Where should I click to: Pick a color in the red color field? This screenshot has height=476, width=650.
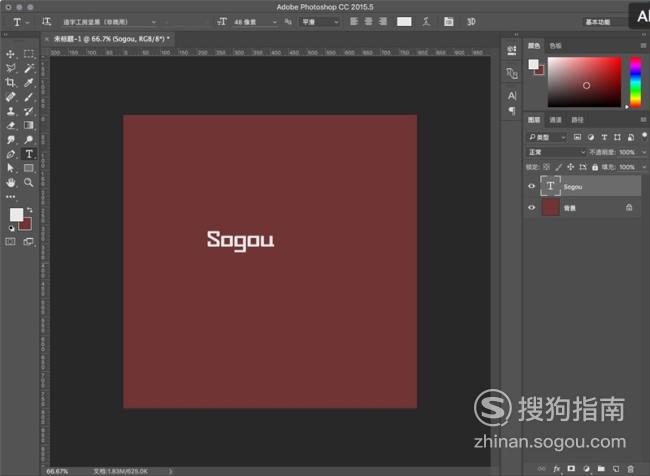(x=585, y=82)
